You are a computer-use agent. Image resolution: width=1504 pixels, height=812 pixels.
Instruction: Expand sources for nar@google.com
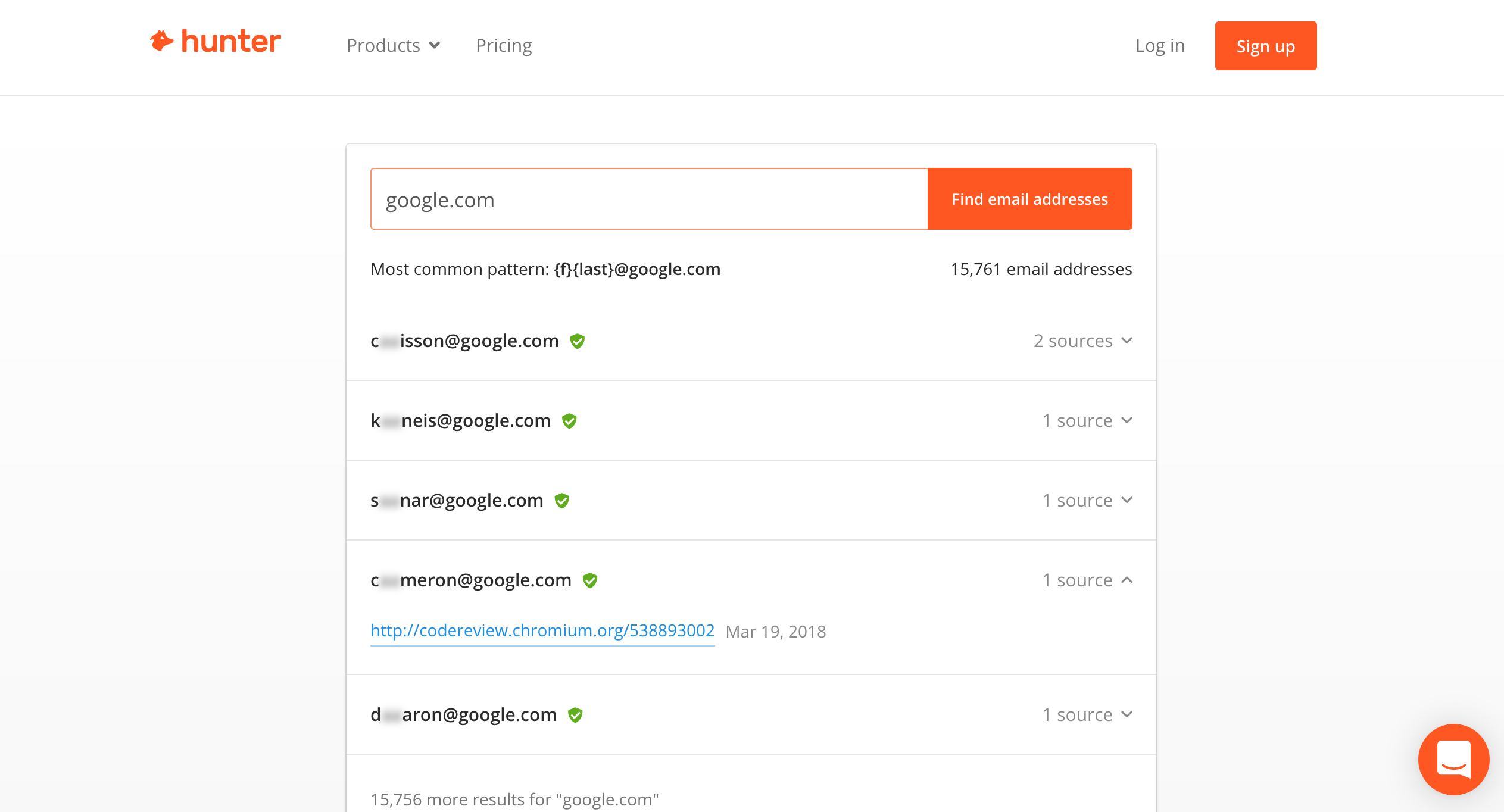[x=1087, y=500]
